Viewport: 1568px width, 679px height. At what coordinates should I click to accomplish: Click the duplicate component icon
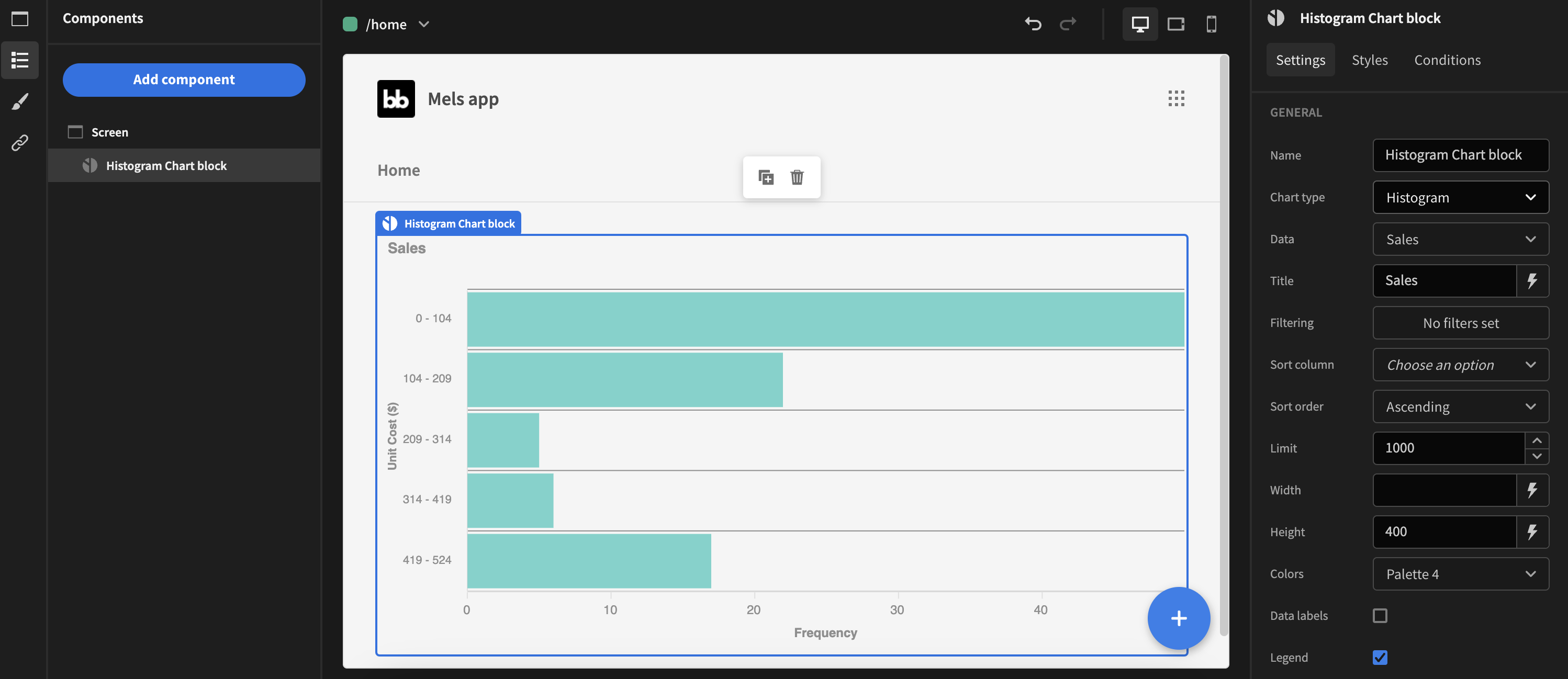[766, 177]
